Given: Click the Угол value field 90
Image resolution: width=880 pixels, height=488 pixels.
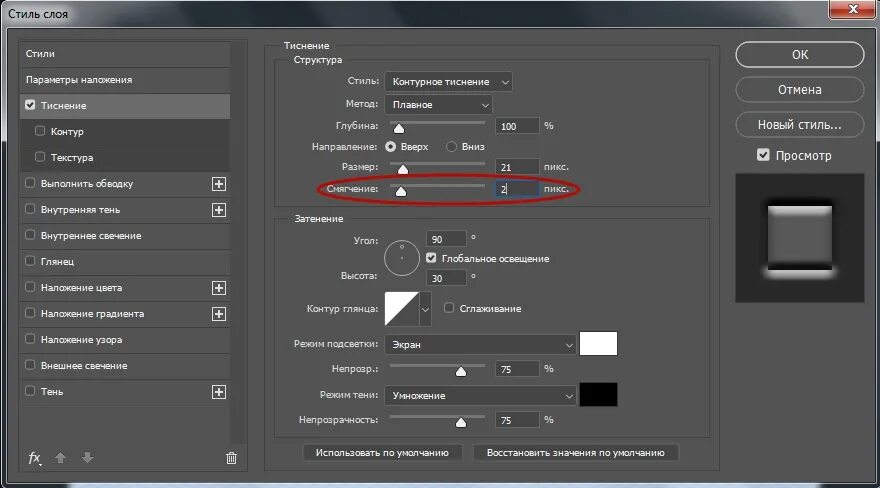Looking at the screenshot, I should click(x=446, y=239).
